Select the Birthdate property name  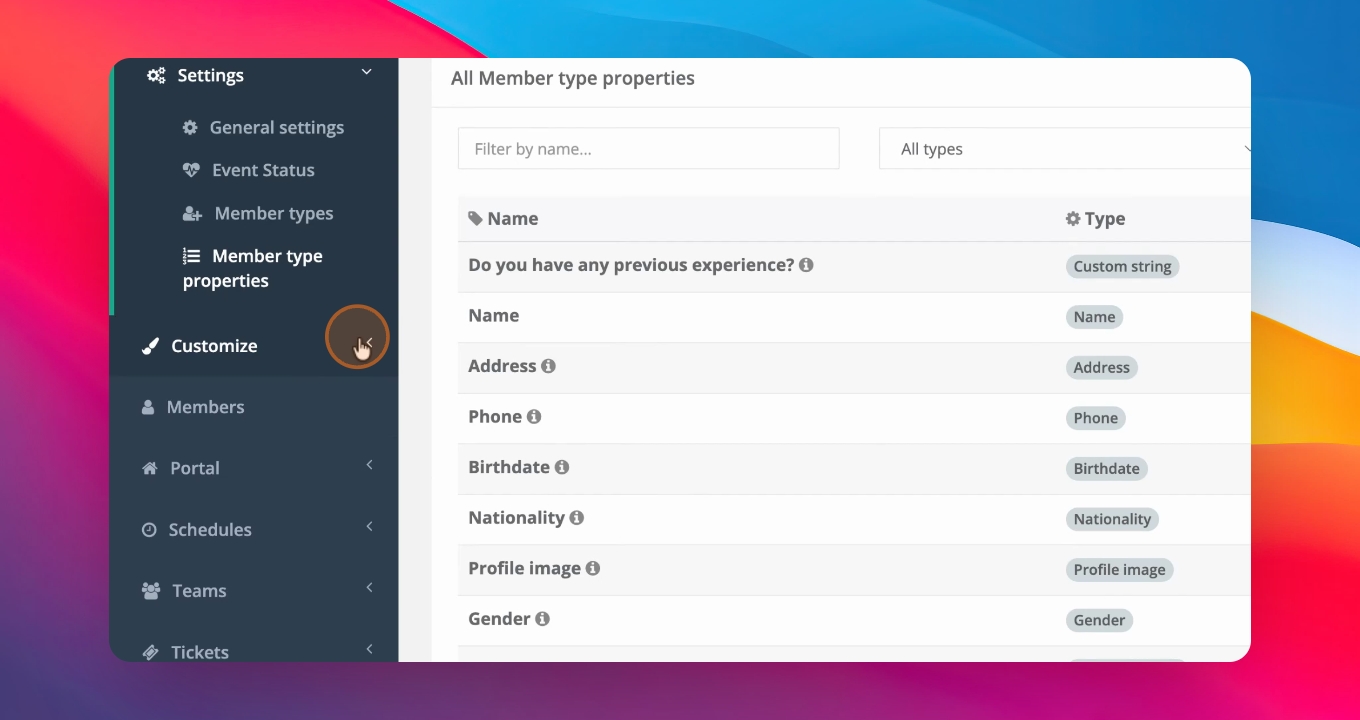[x=509, y=467]
